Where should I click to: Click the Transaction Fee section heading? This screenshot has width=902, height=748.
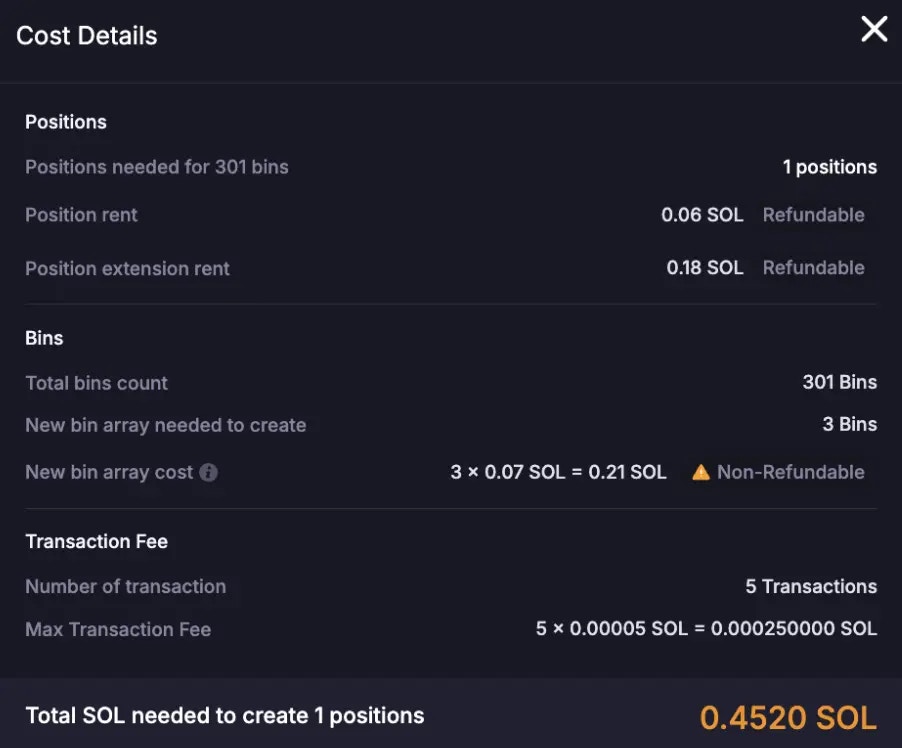96,541
